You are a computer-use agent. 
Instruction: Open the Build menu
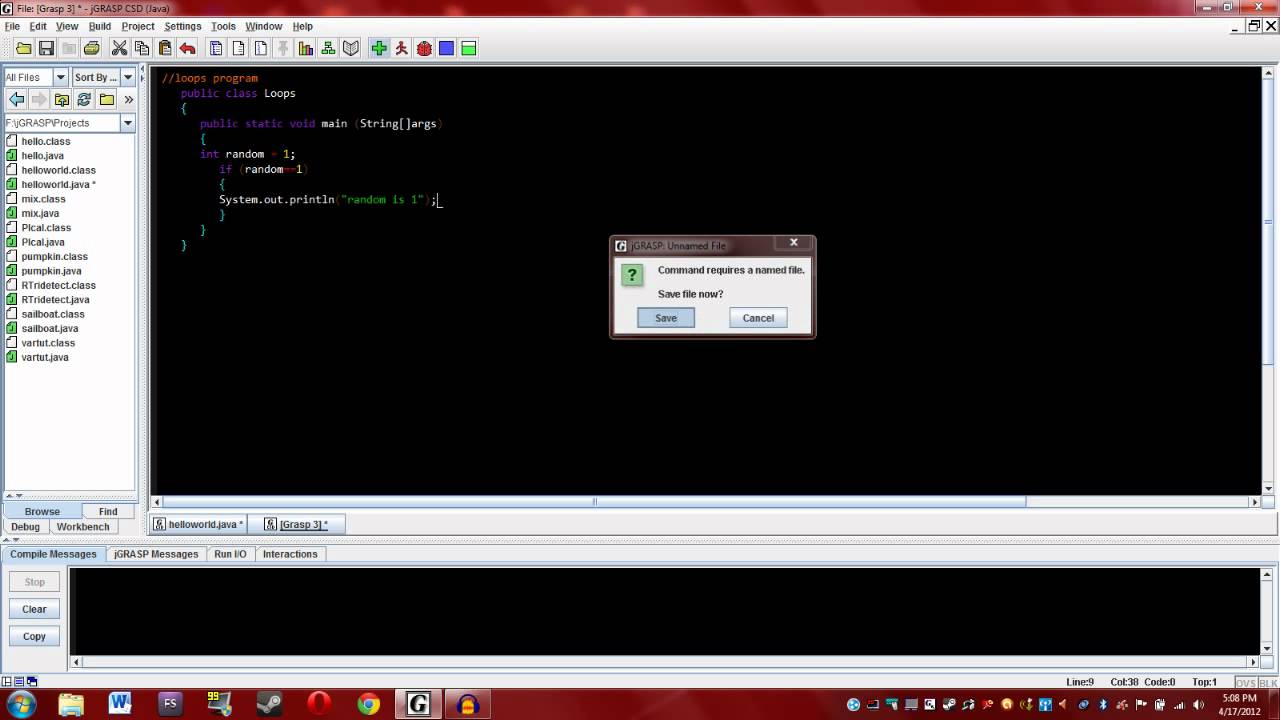[x=100, y=26]
